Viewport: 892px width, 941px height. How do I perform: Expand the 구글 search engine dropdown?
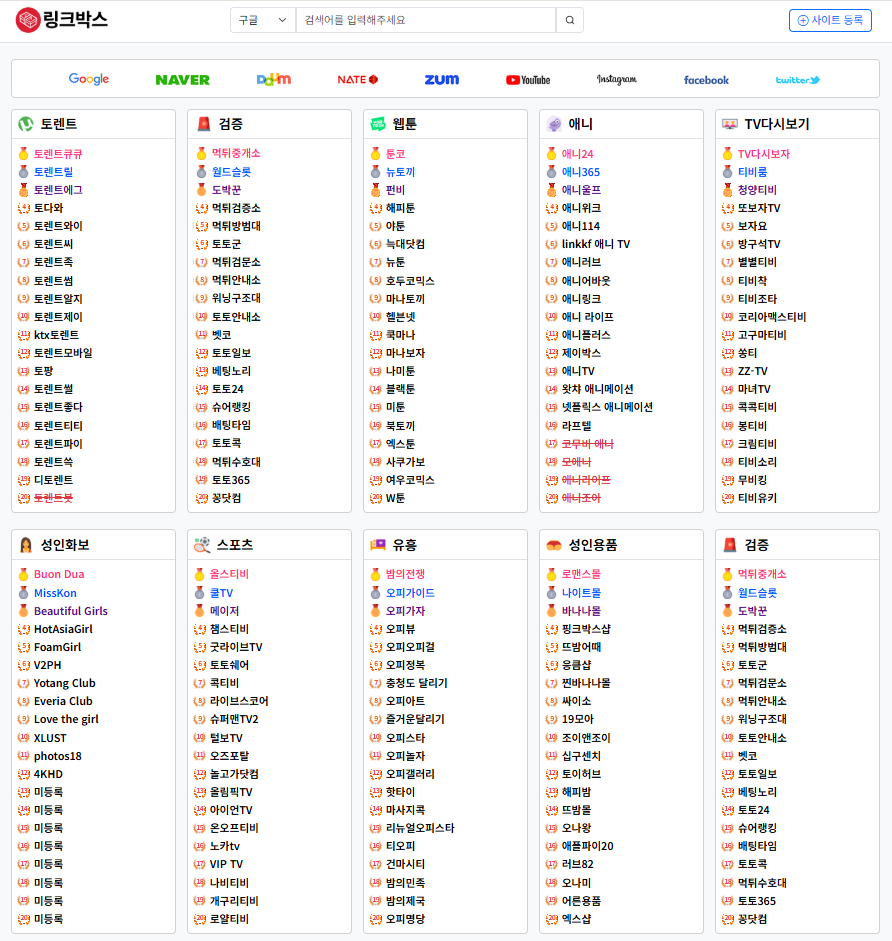coord(263,20)
